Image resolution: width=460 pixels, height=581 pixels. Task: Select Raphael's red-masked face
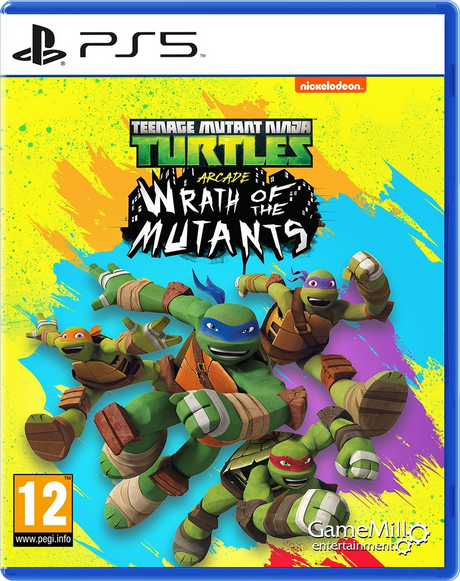tap(291, 466)
